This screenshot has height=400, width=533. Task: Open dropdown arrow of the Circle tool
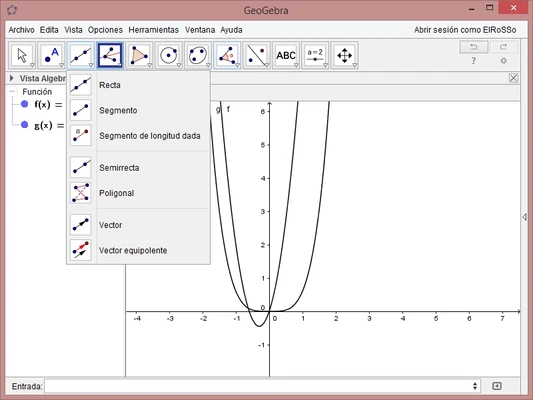[x=179, y=65]
